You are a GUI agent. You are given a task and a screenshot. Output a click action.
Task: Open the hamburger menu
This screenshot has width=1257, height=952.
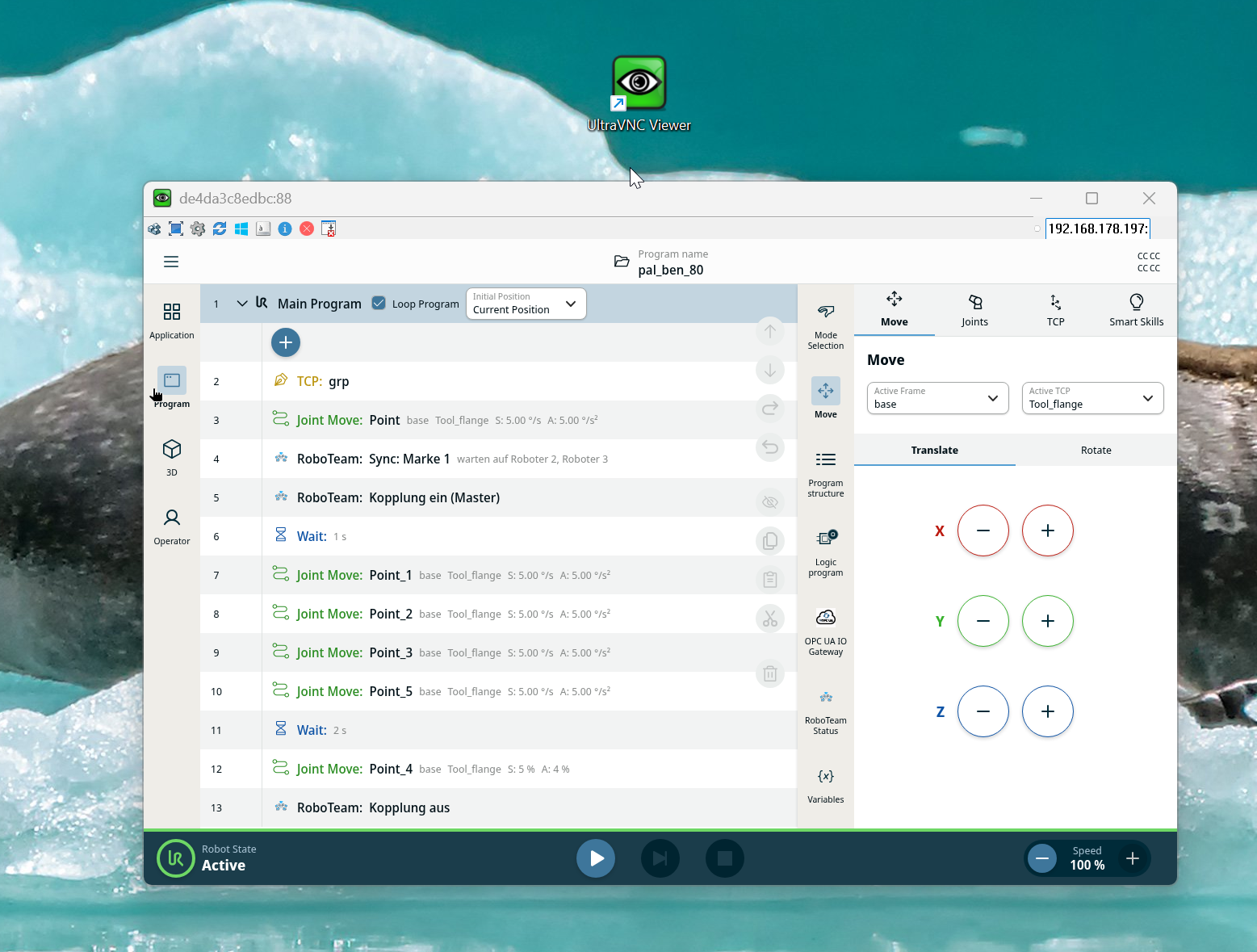tap(171, 262)
